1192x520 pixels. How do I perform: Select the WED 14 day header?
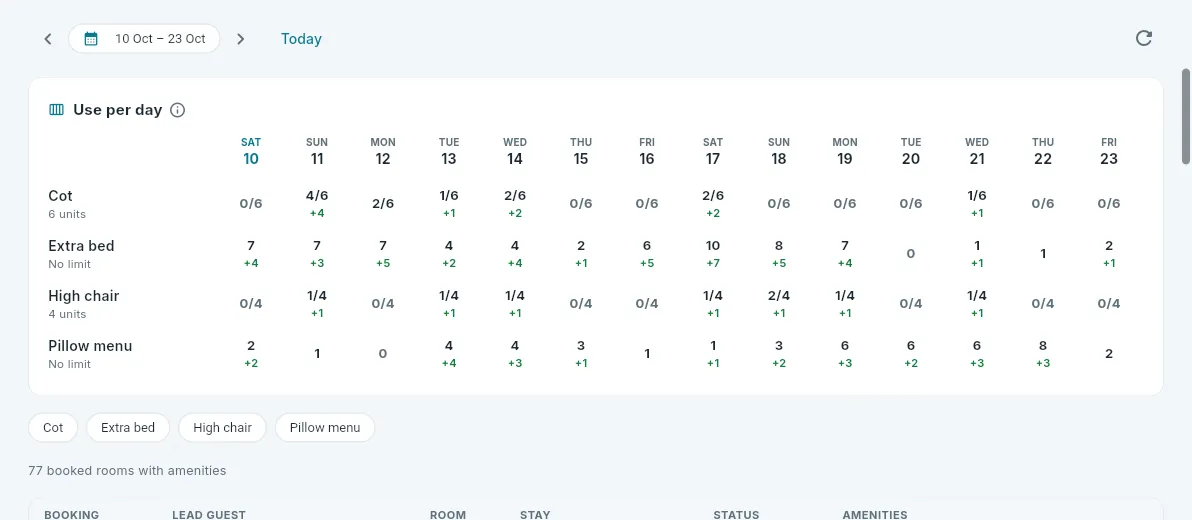point(515,151)
